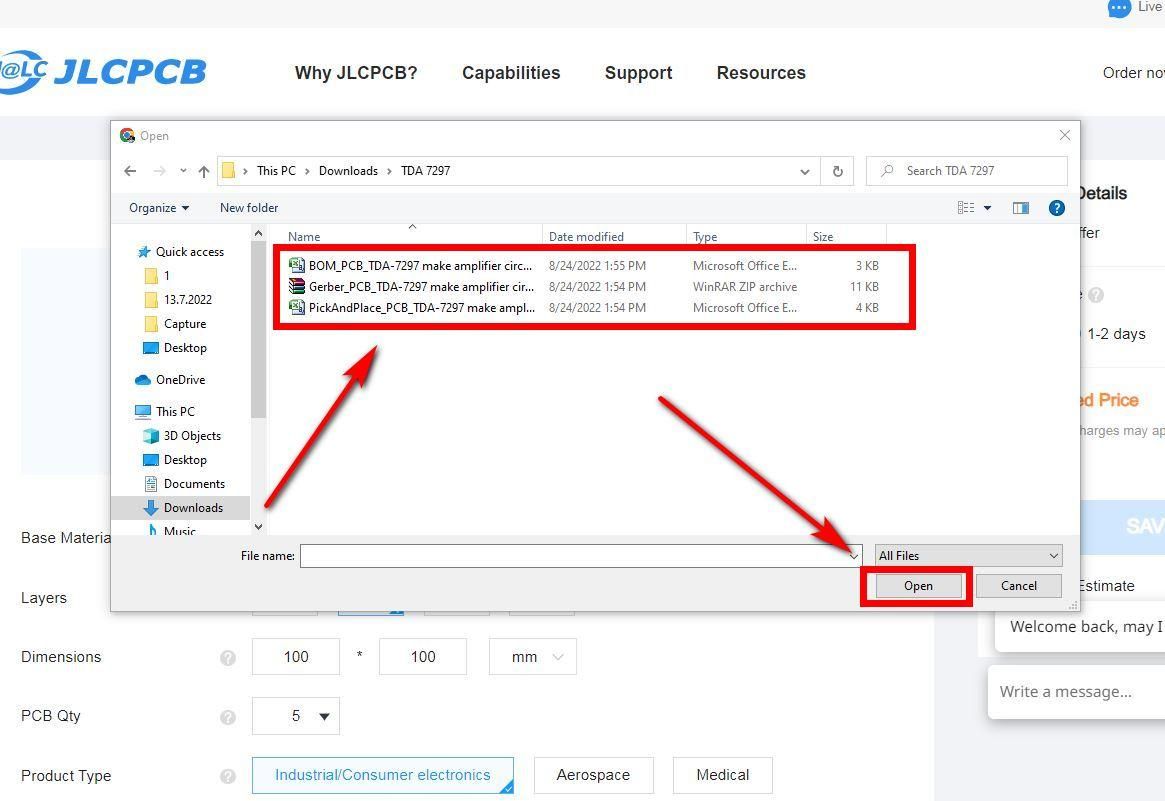The width and height of the screenshot is (1165, 801).
Task: Select PickAndPlace_PCB_TDA-7297 Excel file icon
Action: coord(296,307)
